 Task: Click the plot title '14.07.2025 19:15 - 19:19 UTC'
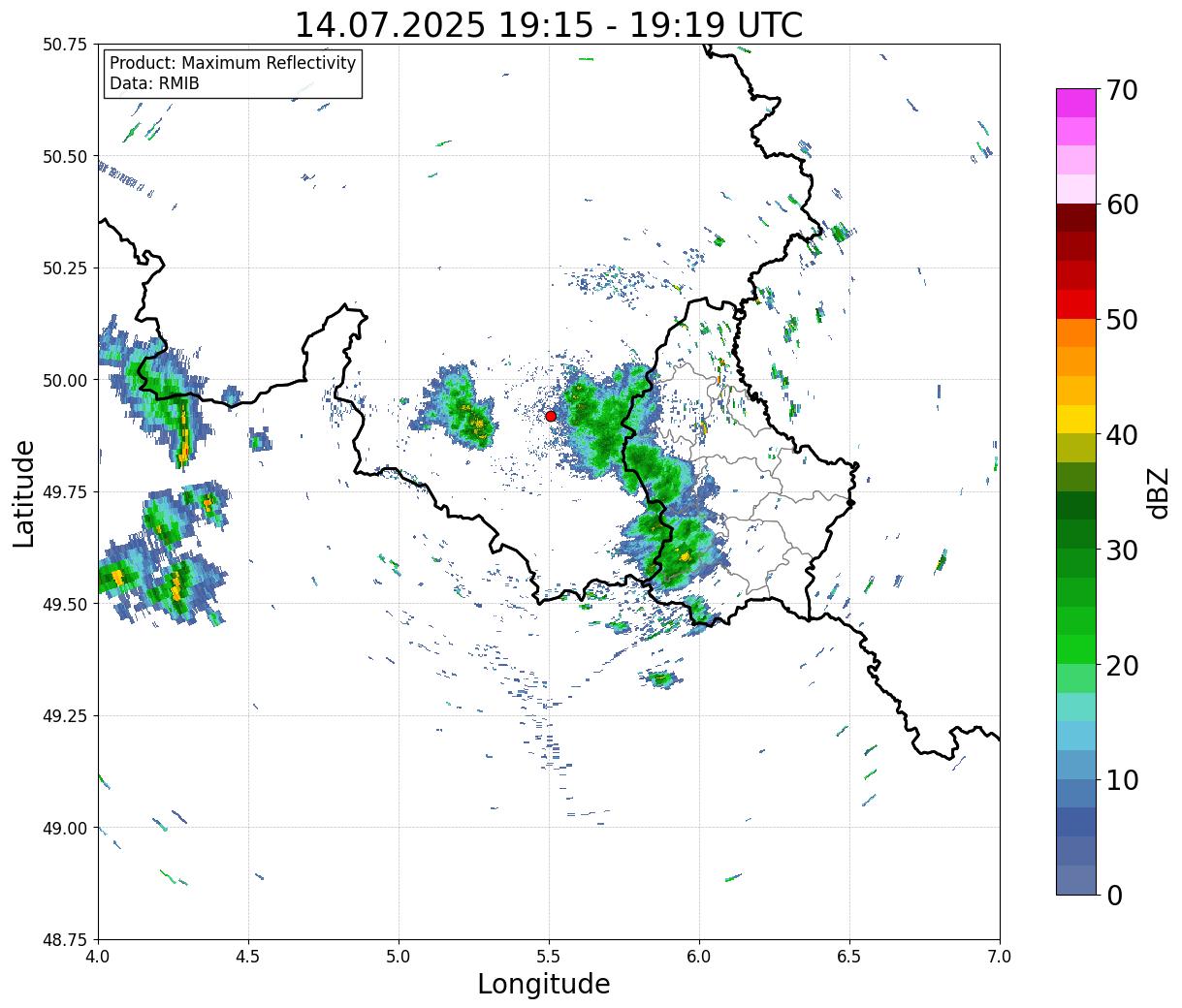click(x=549, y=24)
